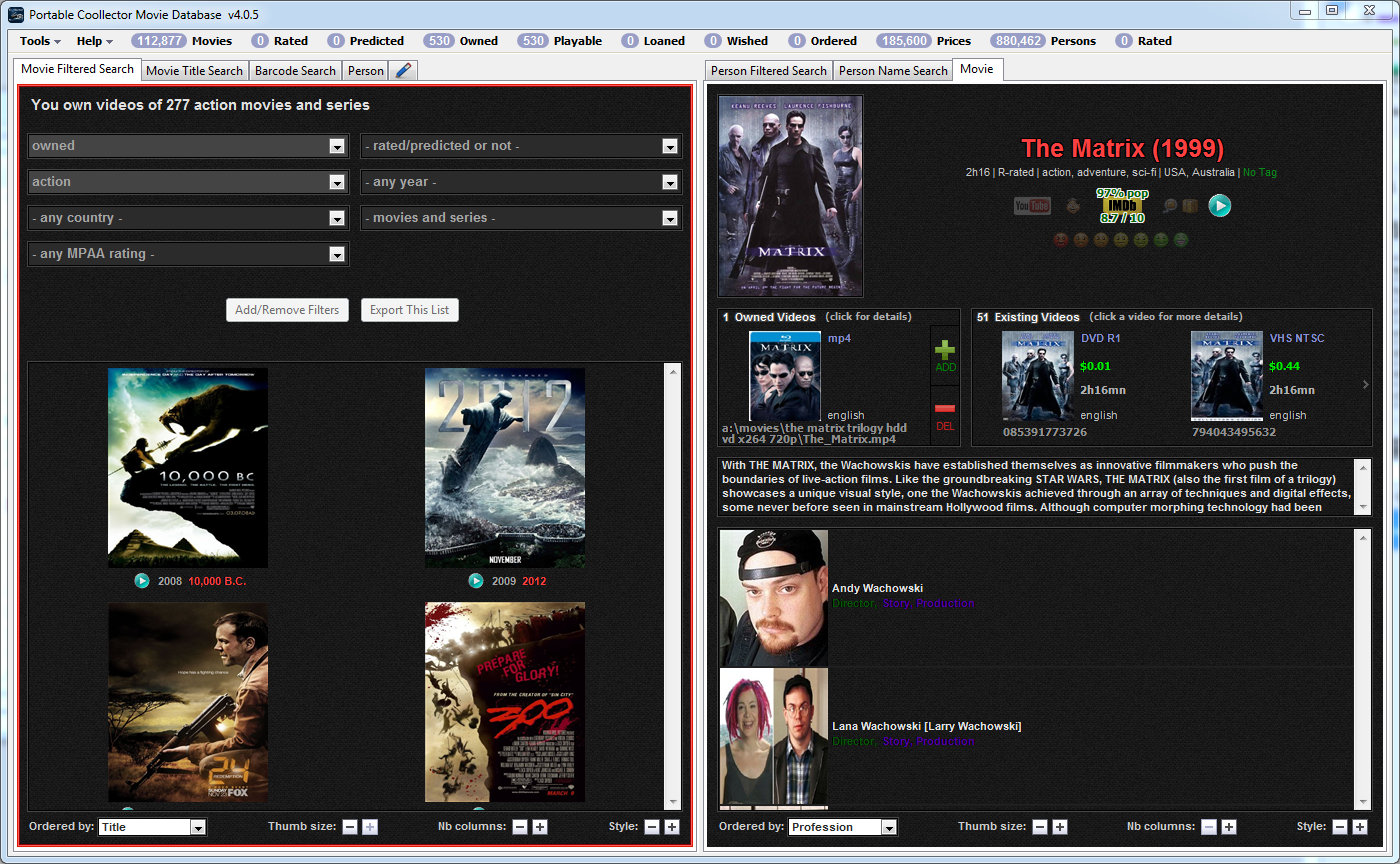Expand the 'any MPAA rating' dropdown
The width and height of the screenshot is (1400, 864).
point(188,254)
